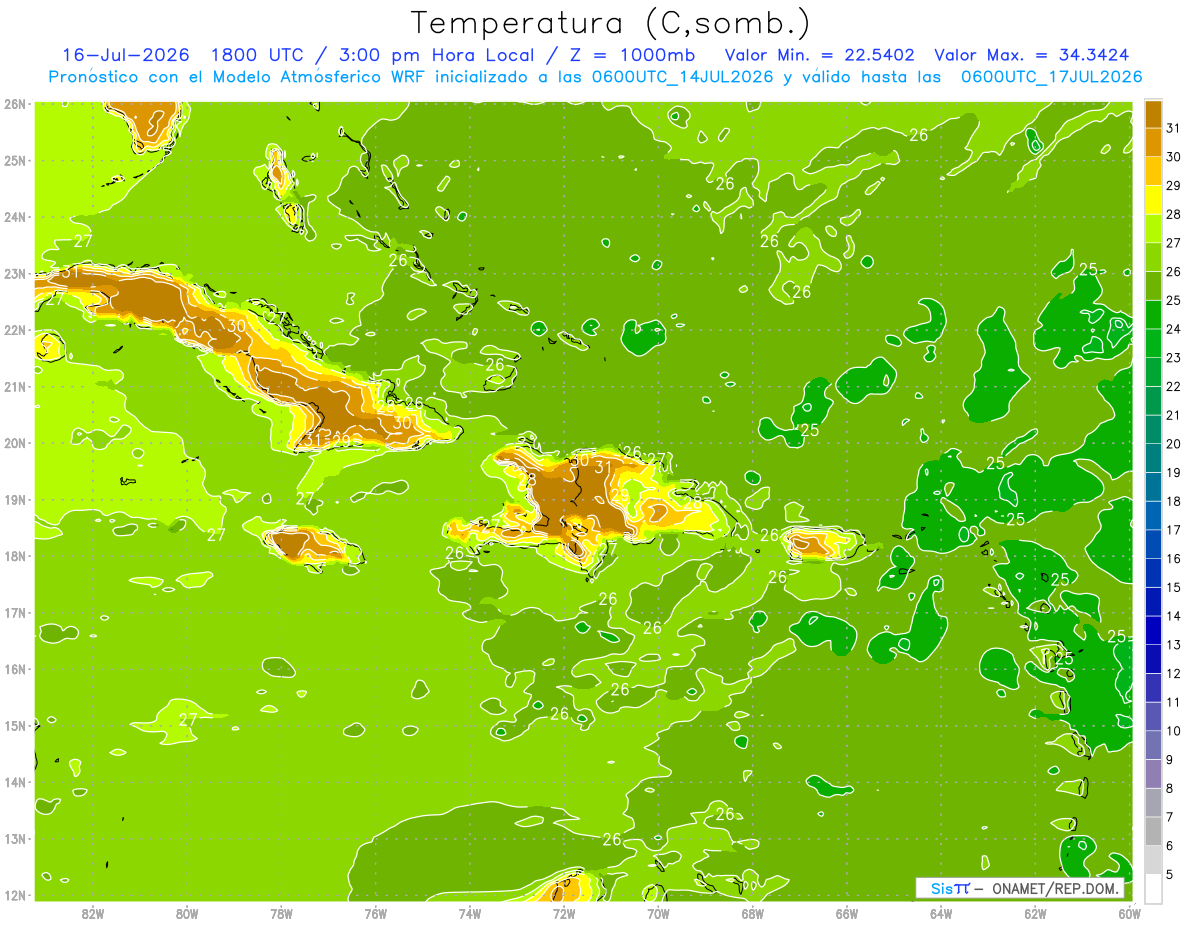Image resolution: width=1200 pixels, height=927 pixels.
Task: Click the 'Valor Min. = 22.5402' value
Action: coord(818,55)
